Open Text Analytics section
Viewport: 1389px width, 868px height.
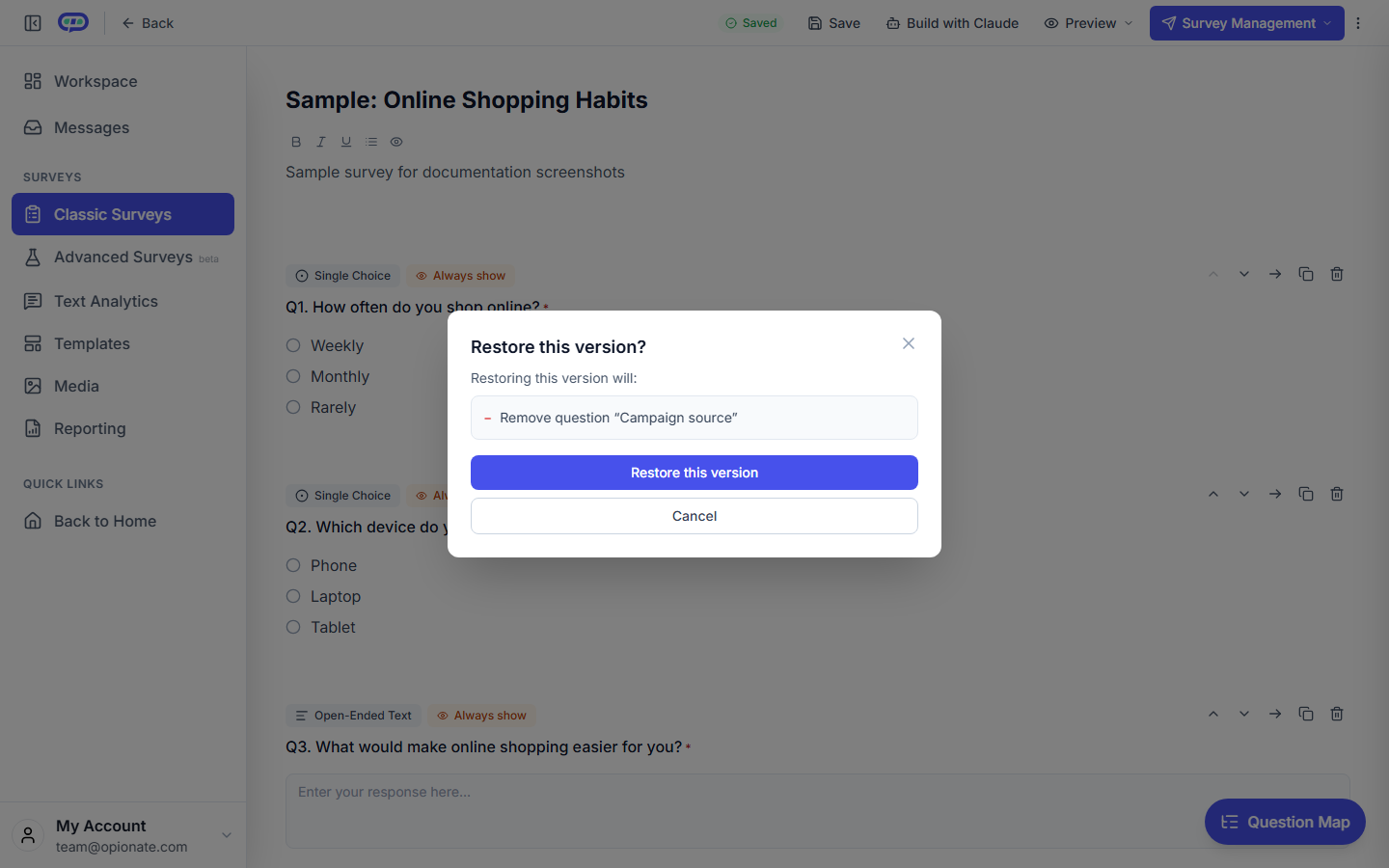coord(123,301)
